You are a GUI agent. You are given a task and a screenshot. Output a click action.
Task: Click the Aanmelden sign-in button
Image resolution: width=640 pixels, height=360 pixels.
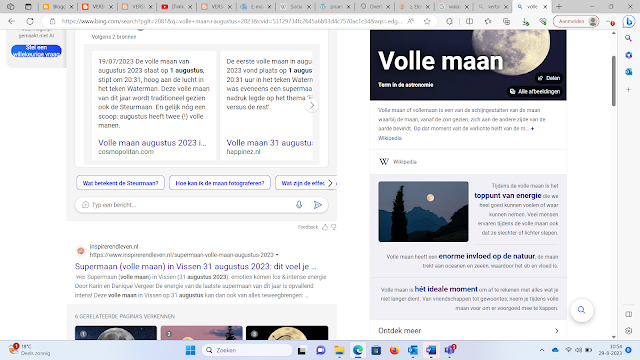(576, 21)
